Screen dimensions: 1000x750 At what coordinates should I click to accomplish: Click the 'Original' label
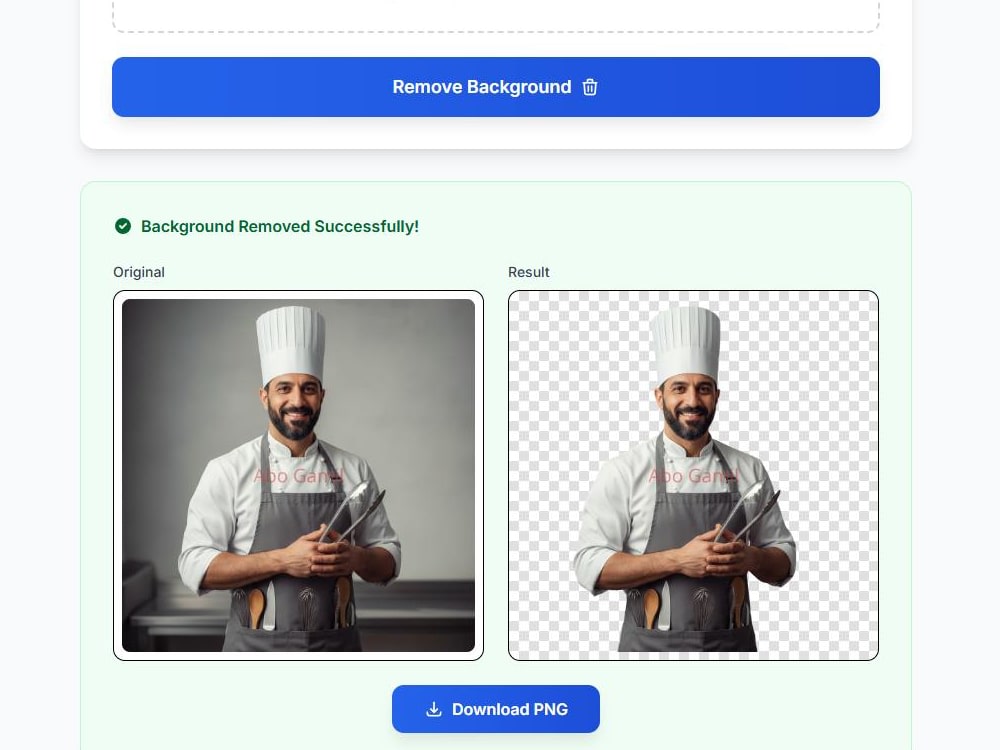click(x=139, y=272)
